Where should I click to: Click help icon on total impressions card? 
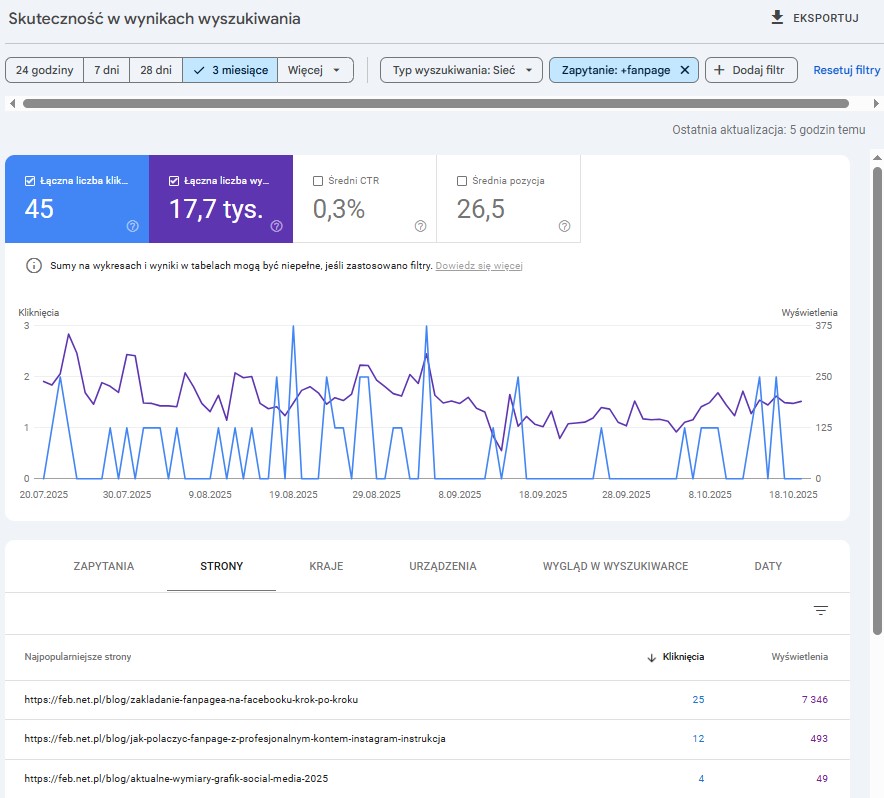click(276, 226)
